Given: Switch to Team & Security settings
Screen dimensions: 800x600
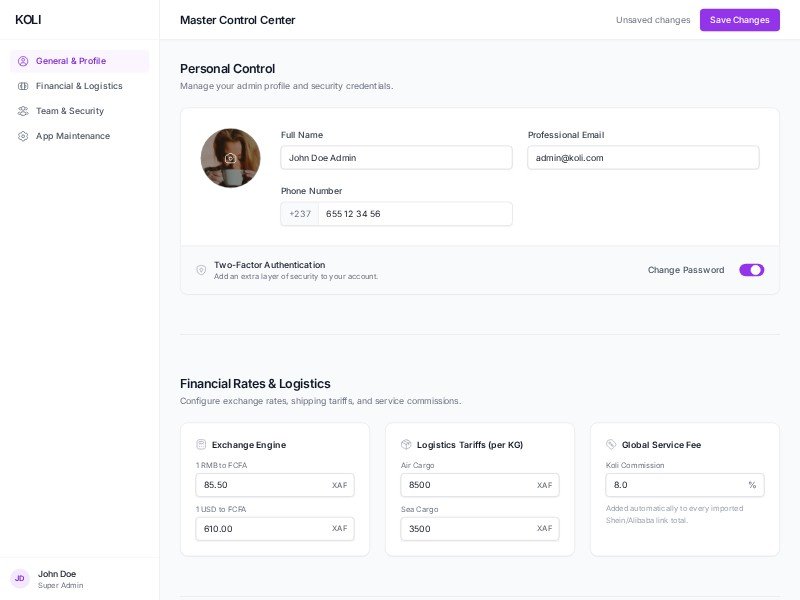Looking at the screenshot, I should (70, 111).
